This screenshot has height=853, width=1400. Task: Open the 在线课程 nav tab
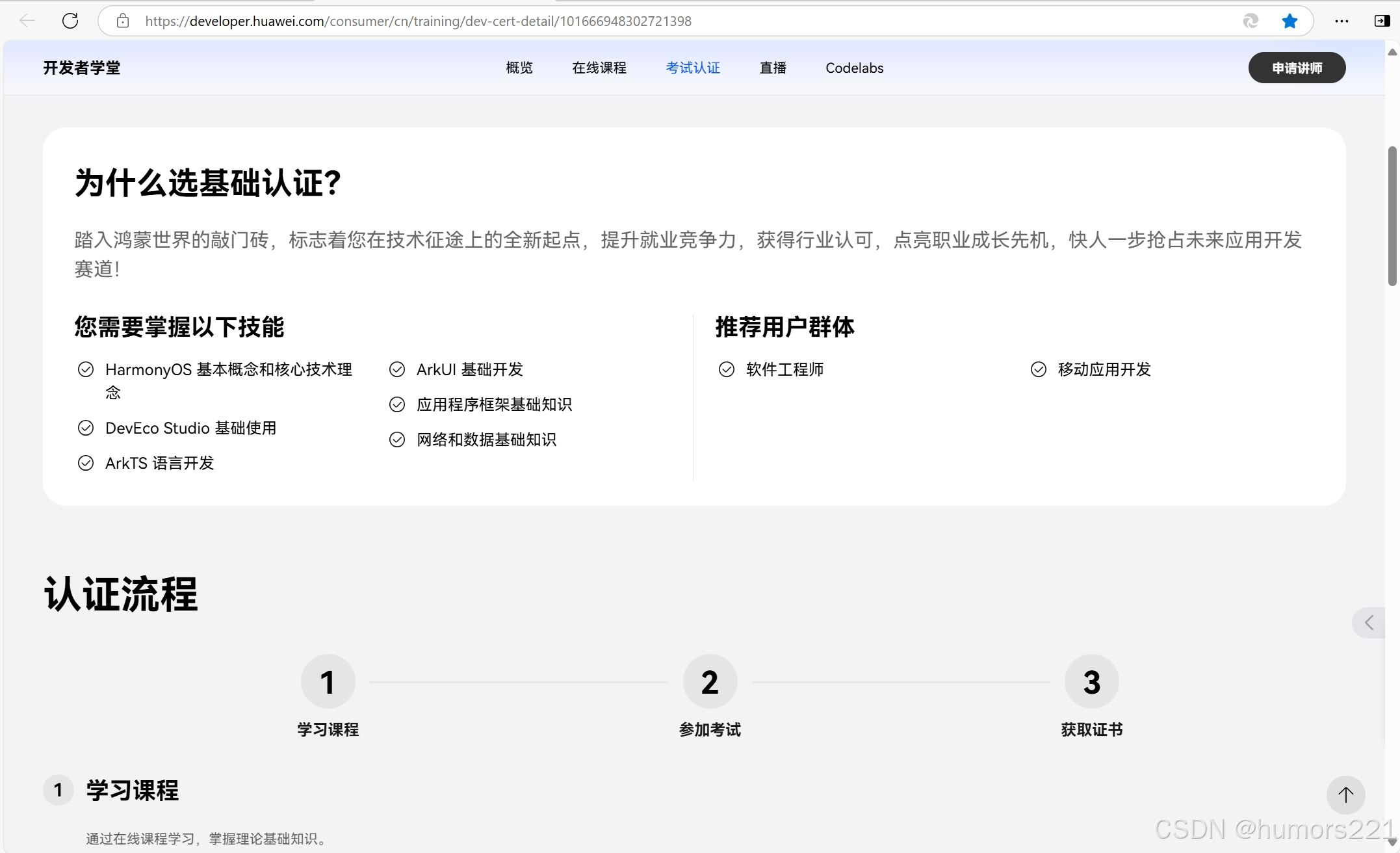click(x=599, y=68)
